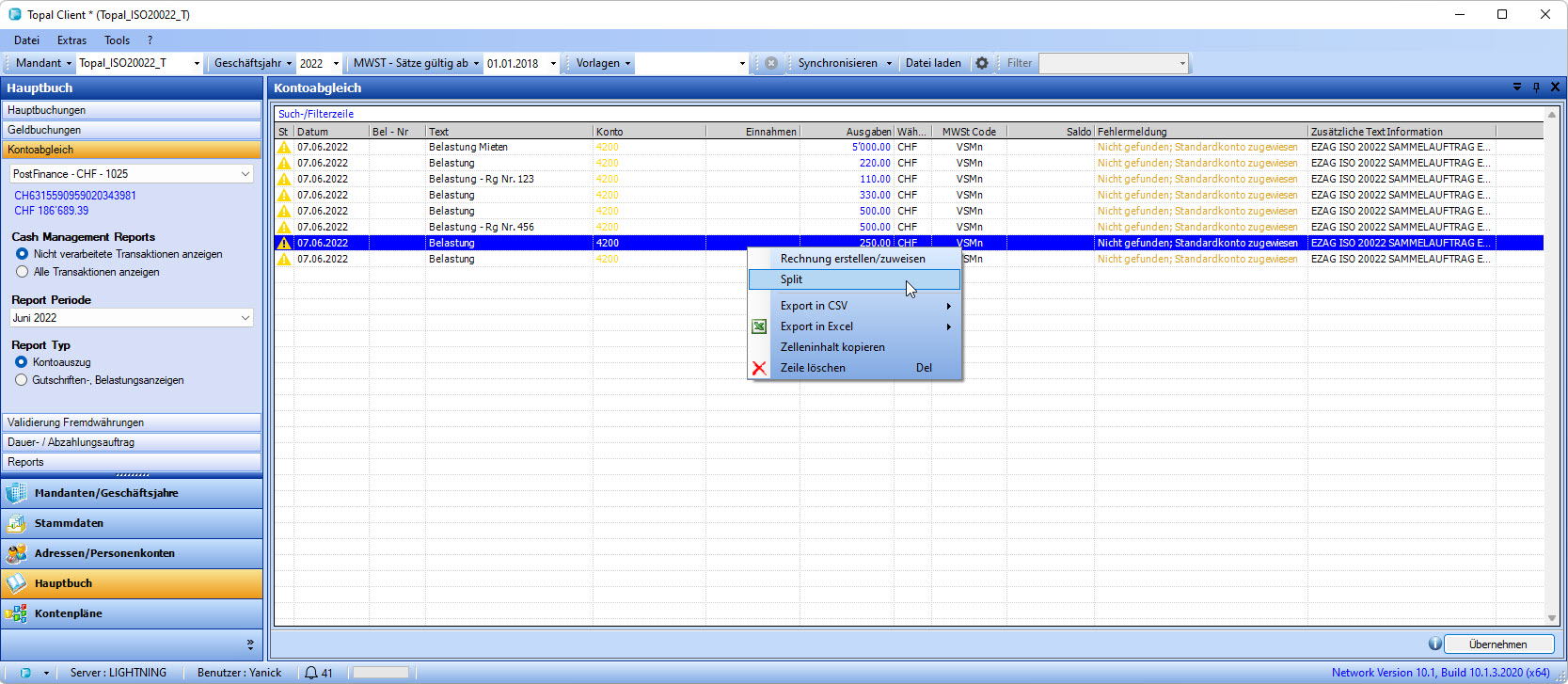1568x684 pixels.
Task: Click the info icon beside Übernehmen
Action: coord(1434,644)
